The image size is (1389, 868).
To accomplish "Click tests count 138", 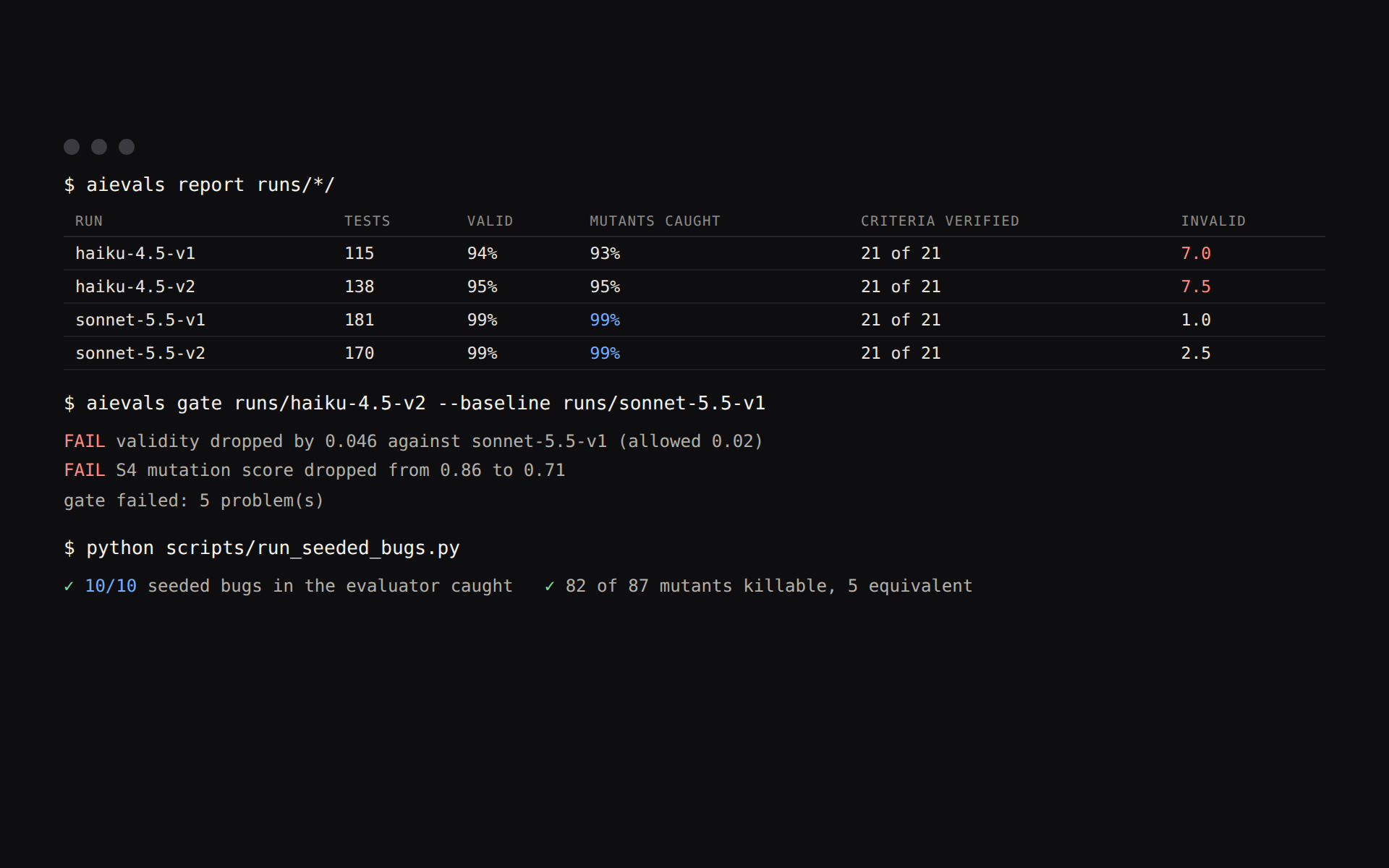I will (x=360, y=286).
